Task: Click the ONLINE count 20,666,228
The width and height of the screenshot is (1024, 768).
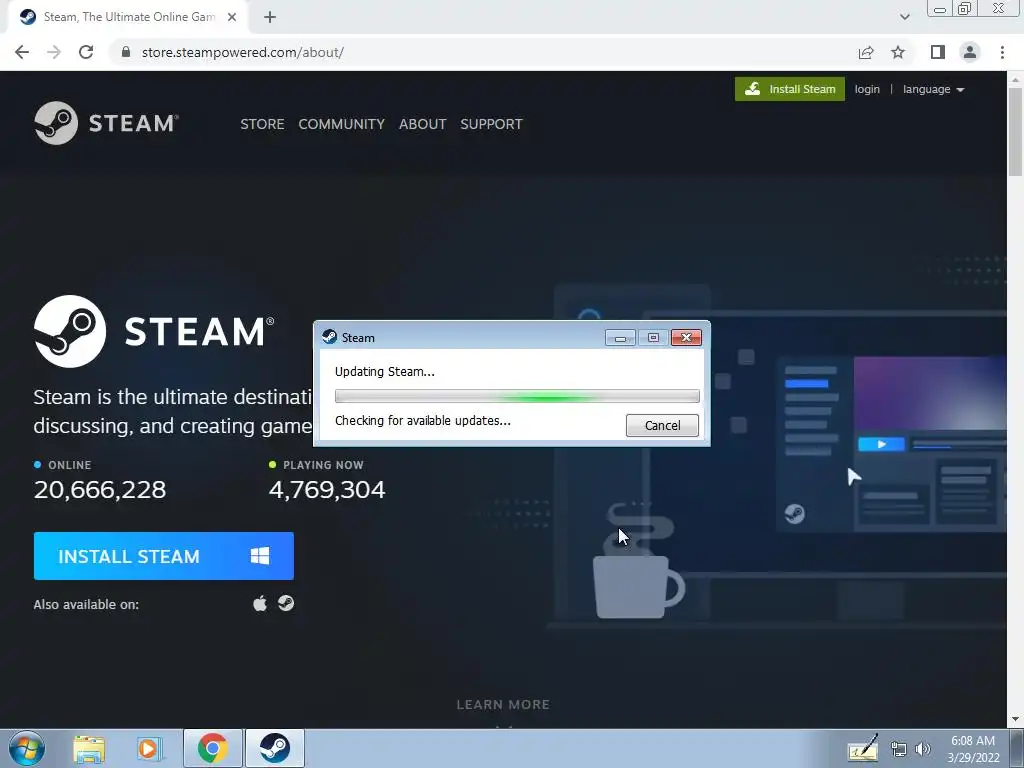Action: tap(100, 490)
